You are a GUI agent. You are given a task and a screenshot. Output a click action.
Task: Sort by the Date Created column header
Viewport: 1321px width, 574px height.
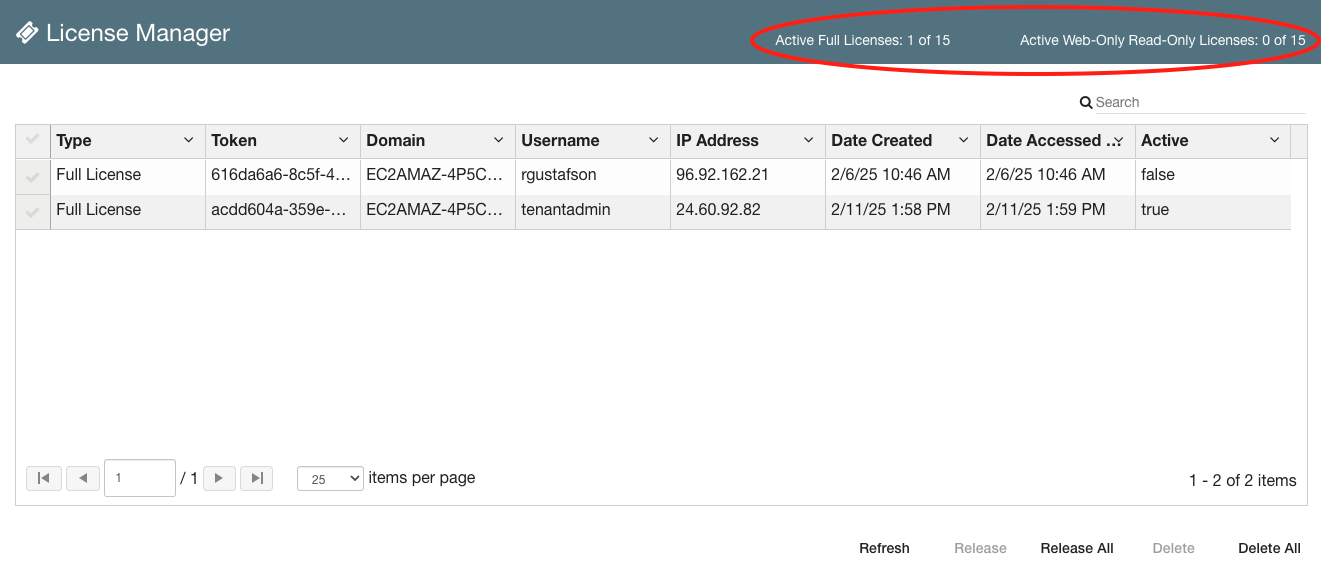pyautogui.click(x=881, y=140)
